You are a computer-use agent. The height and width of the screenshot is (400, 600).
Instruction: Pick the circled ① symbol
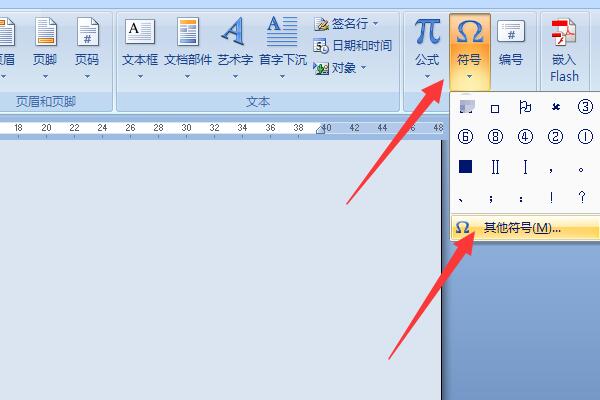tap(585, 137)
